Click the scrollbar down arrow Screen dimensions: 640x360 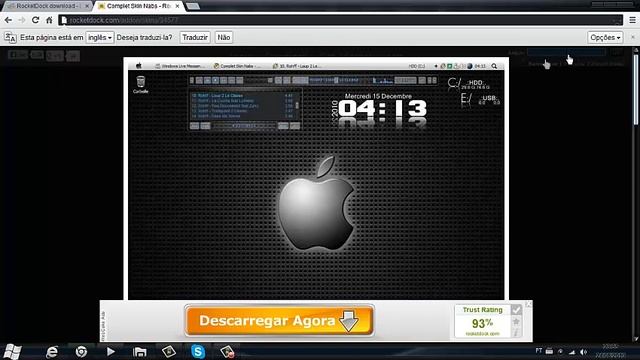pyautogui.click(x=636, y=338)
